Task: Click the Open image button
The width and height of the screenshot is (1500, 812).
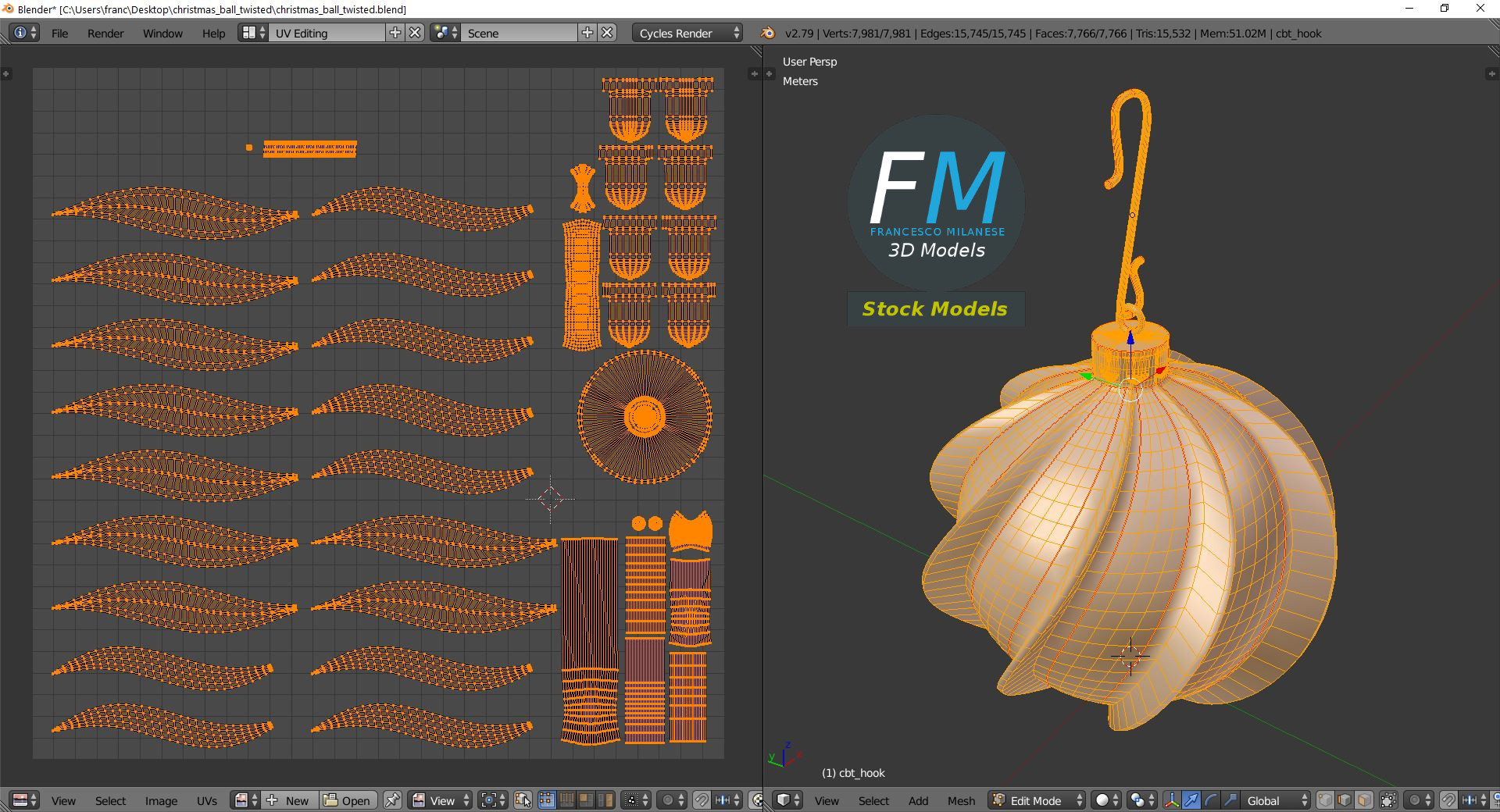Action: [x=348, y=800]
